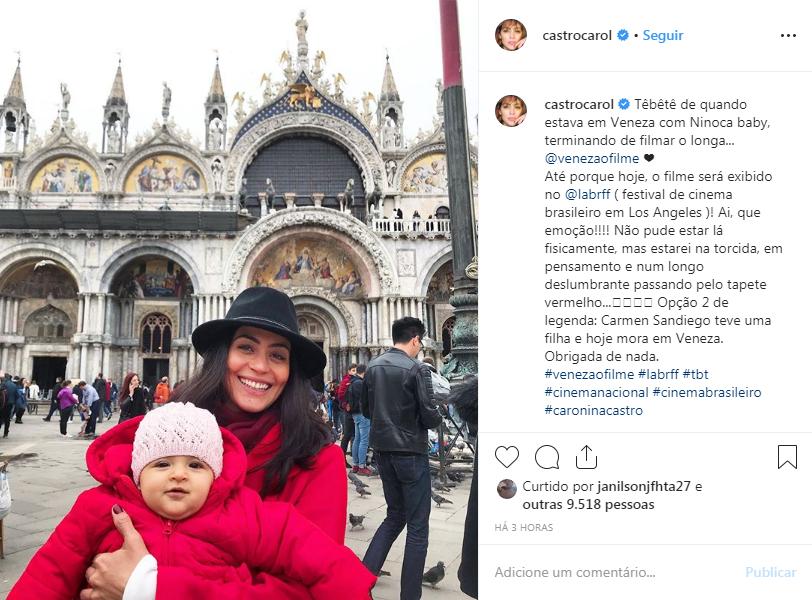Open the #cinemanacional hashtag
The image size is (812, 600).
click(x=596, y=392)
